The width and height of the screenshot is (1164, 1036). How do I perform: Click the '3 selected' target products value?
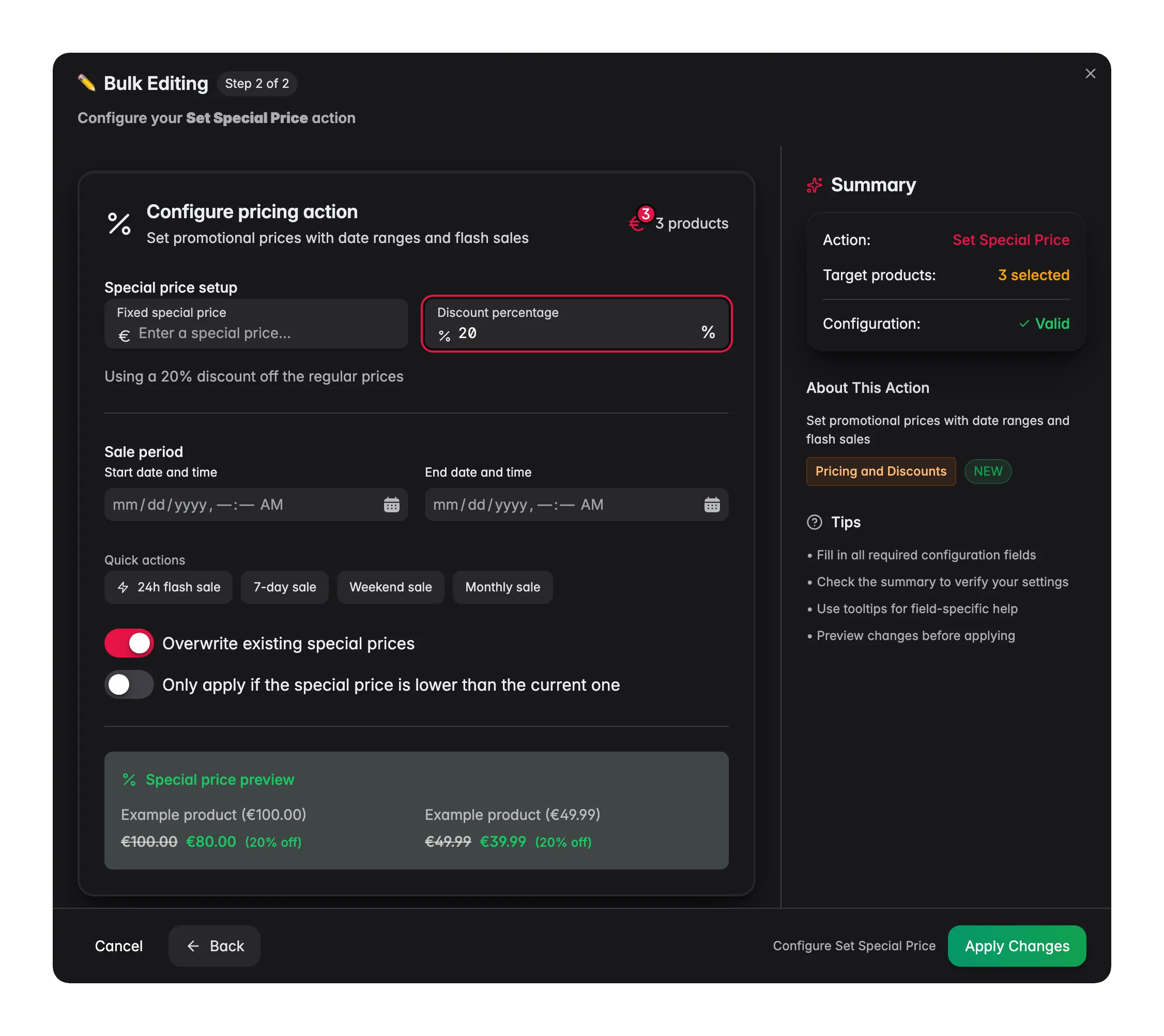coord(1034,275)
